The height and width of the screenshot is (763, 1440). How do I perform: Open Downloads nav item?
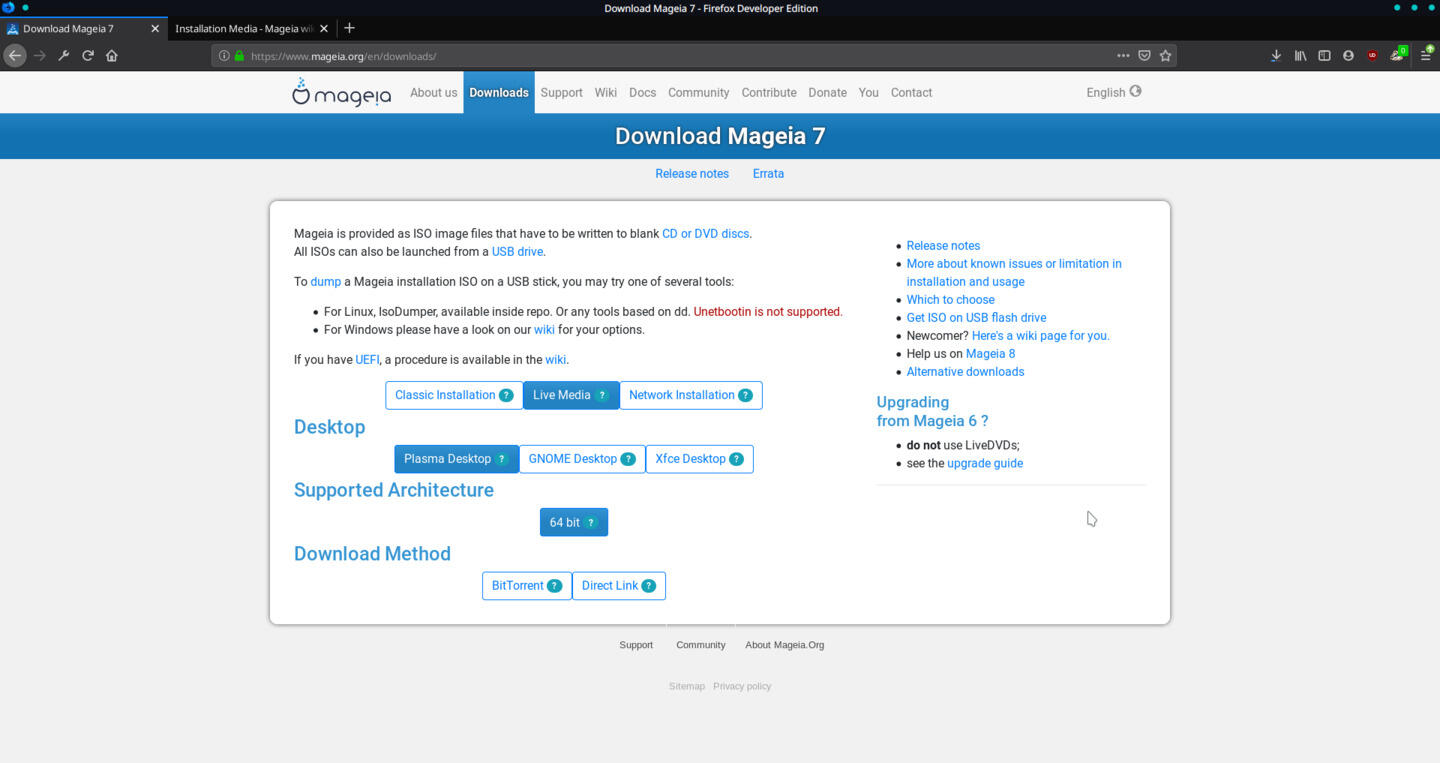click(499, 92)
